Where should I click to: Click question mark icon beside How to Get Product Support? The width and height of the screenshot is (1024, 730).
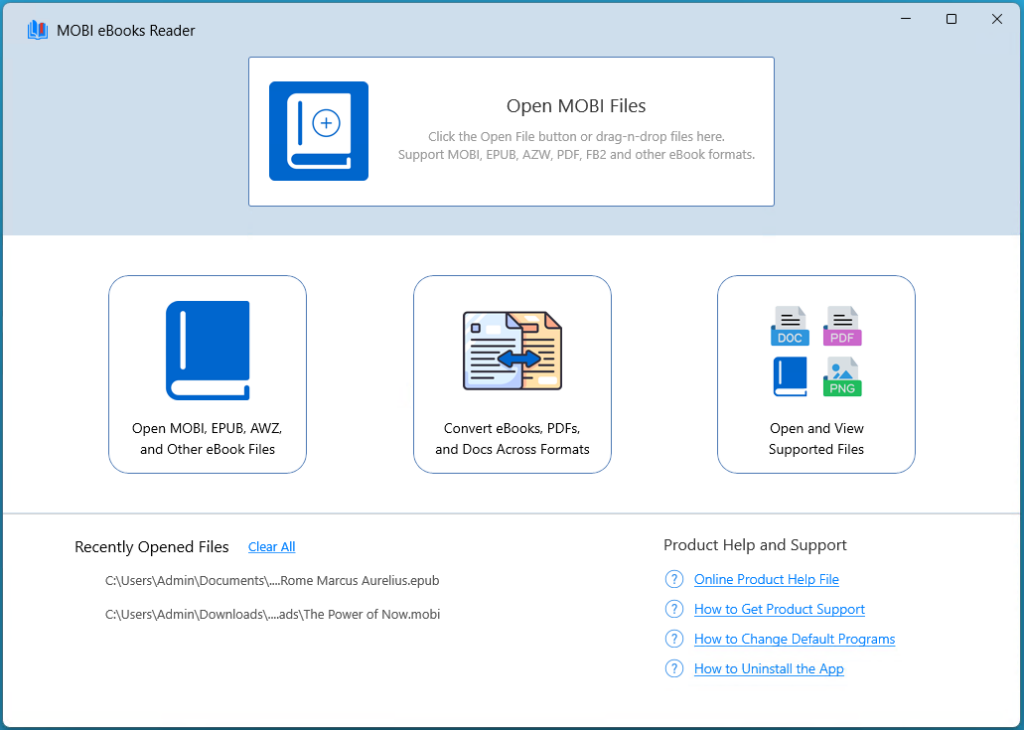[674, 609]
